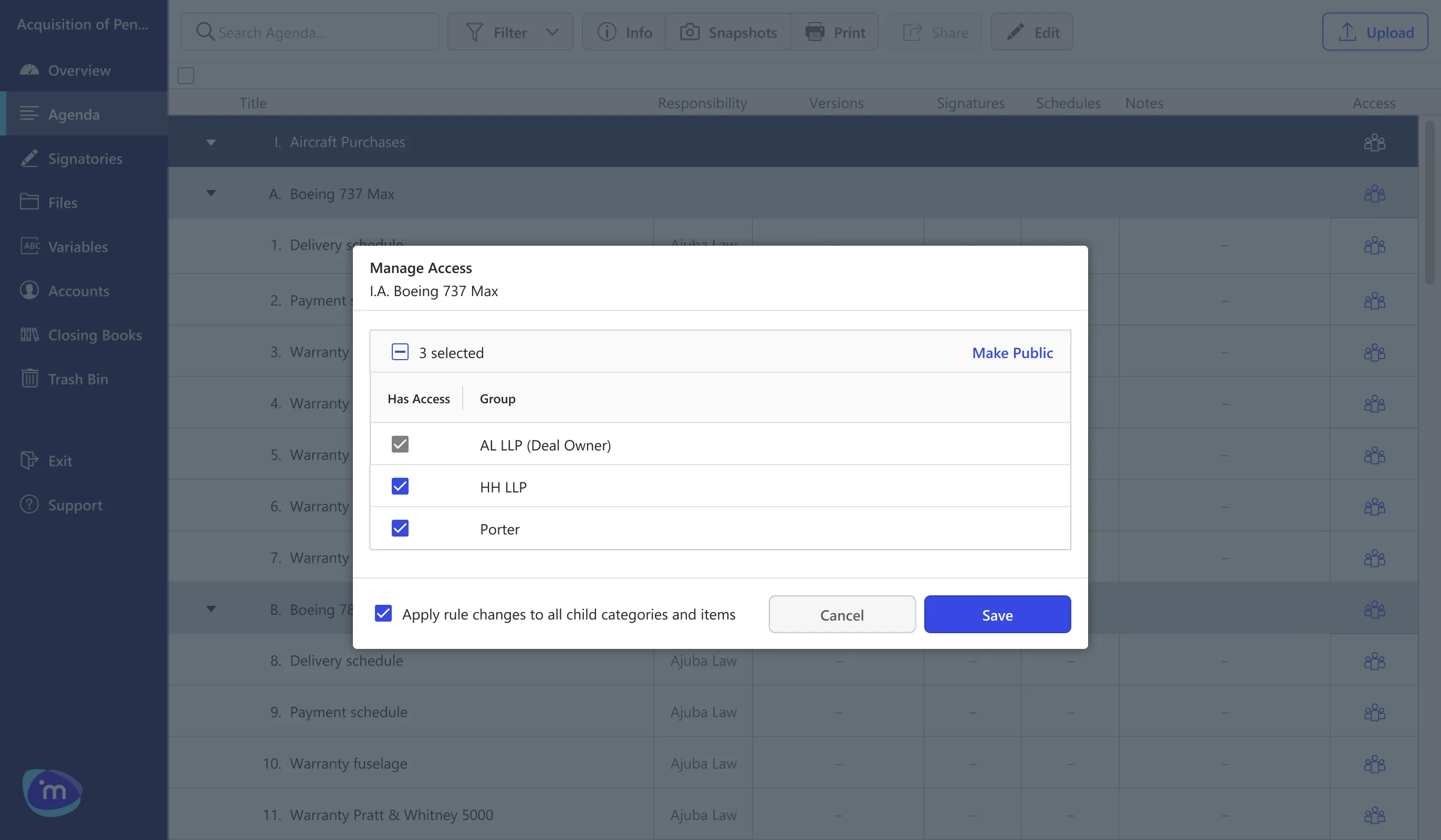Open access icon for Warranty fuselage row
This screenshot has height=840, width=1441.
click(1374, 764)
